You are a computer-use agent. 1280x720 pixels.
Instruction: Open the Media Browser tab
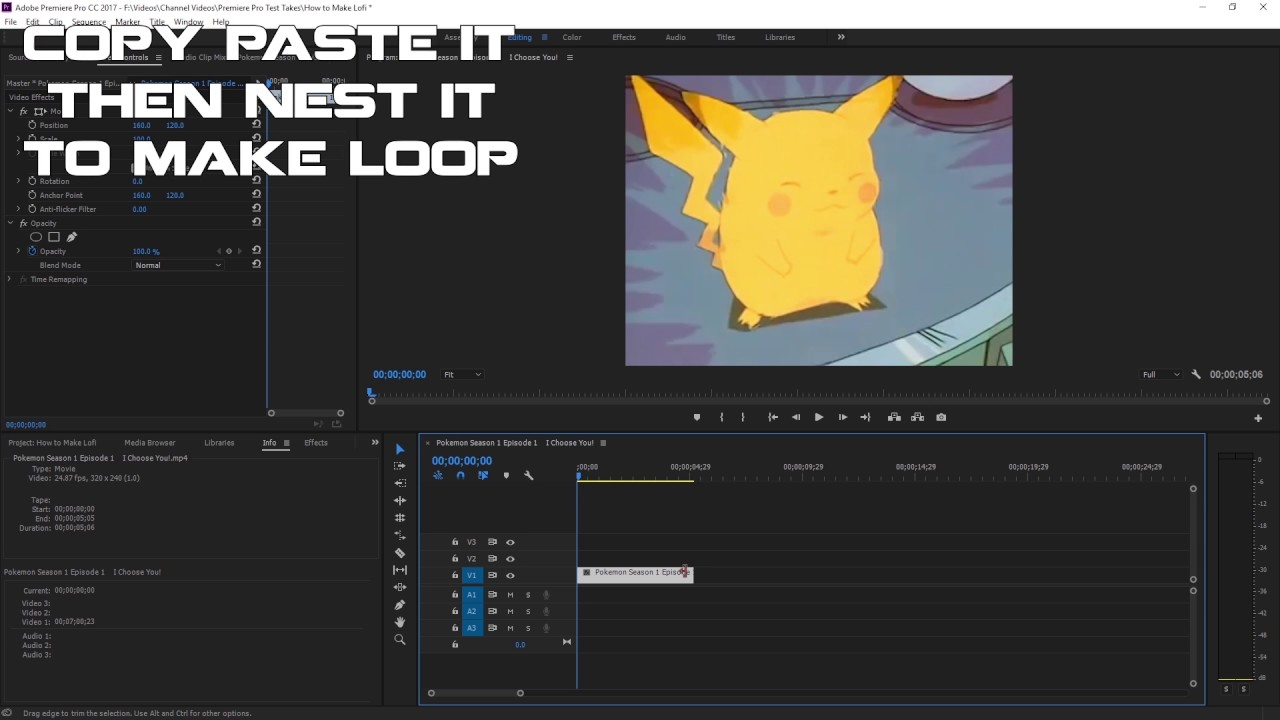click(x=150, y=443)
